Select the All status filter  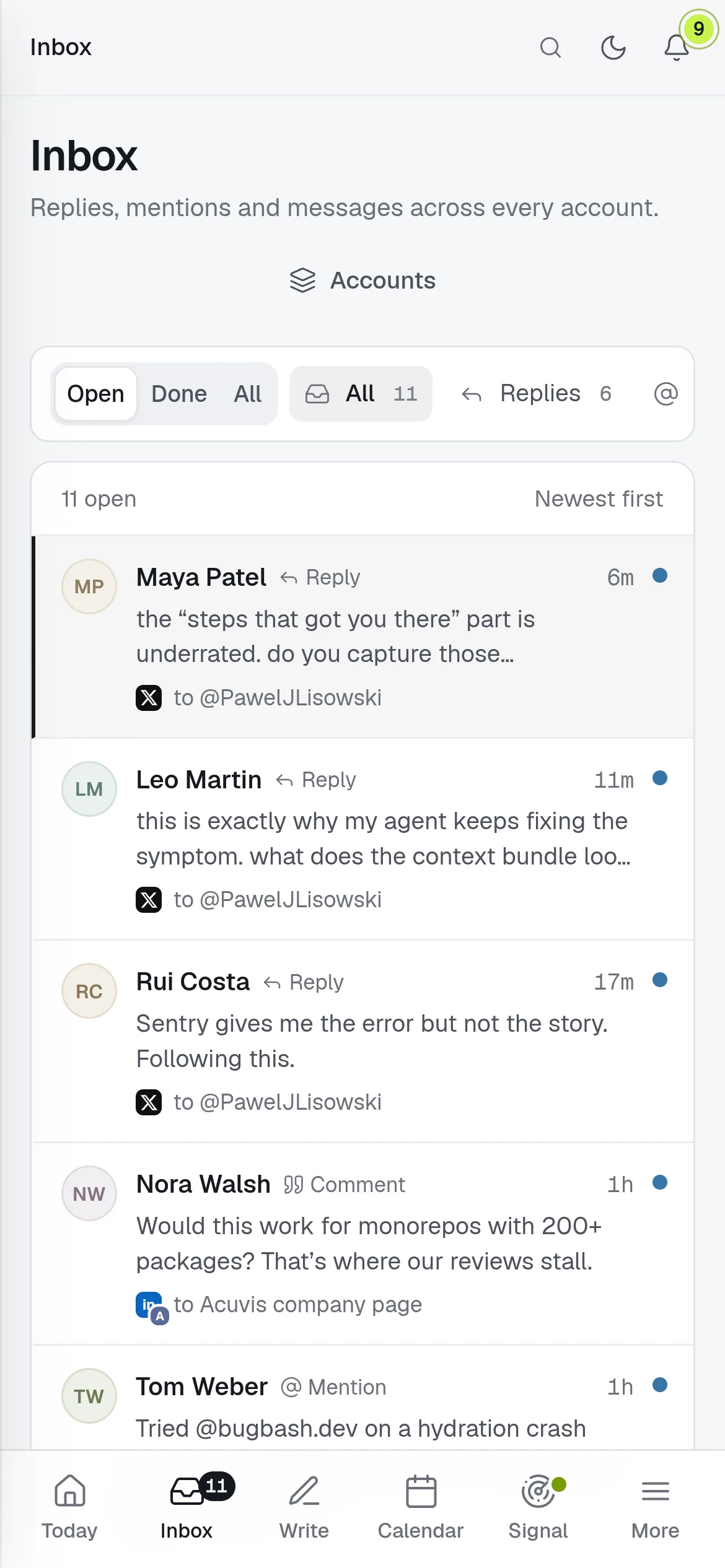247,394
